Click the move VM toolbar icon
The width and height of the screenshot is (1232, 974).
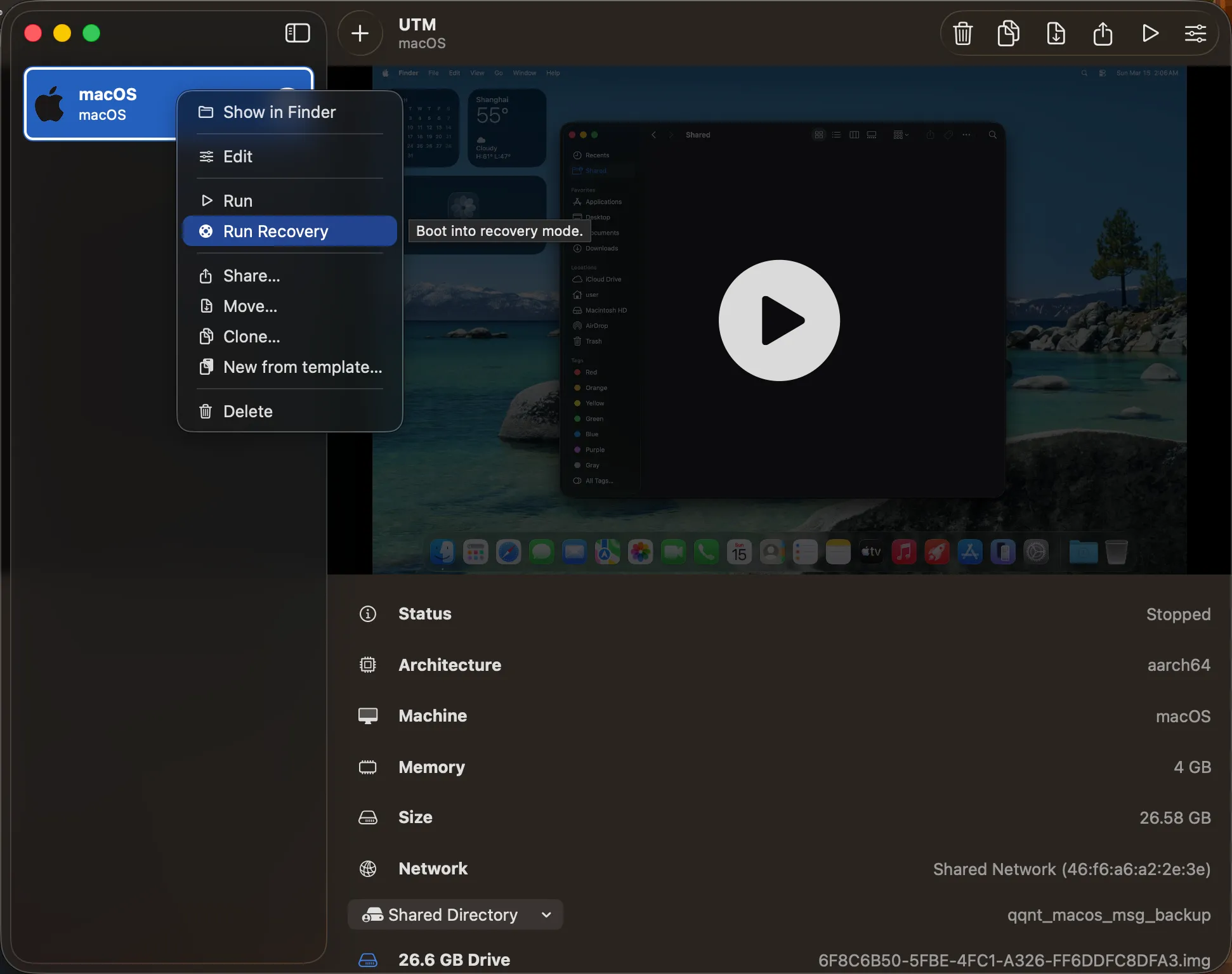tap(1056, 33)
